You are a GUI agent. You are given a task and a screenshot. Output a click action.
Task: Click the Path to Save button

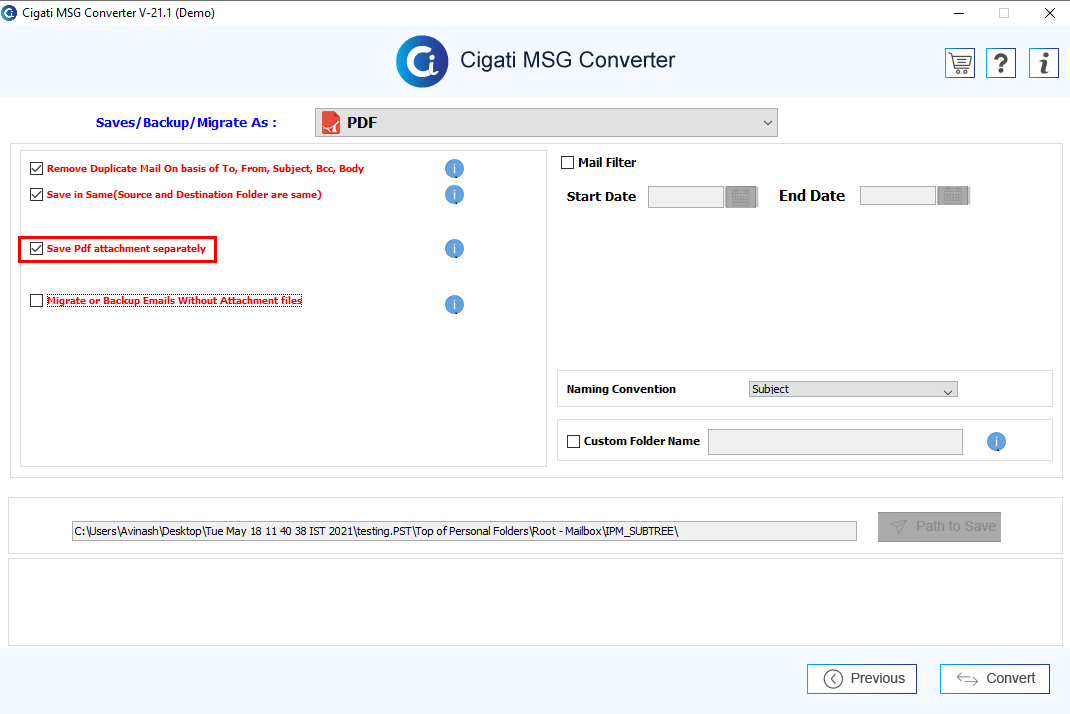[940, 527]
